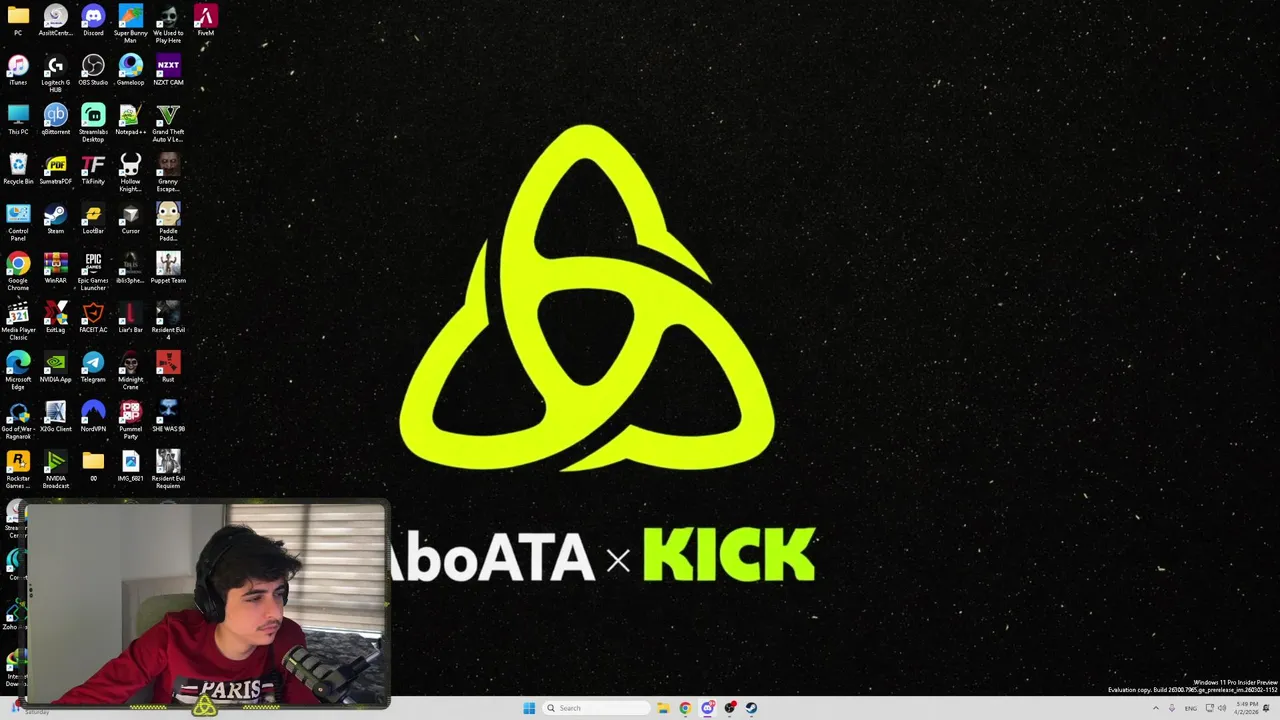Open the qBittorrent shortcut

click(55, 119)
